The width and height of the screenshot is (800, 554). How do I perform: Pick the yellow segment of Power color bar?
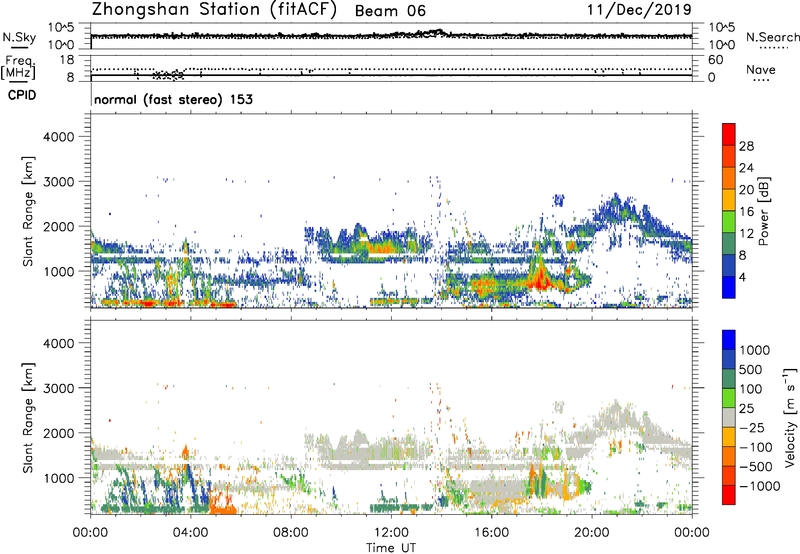[x=729, y=200]
